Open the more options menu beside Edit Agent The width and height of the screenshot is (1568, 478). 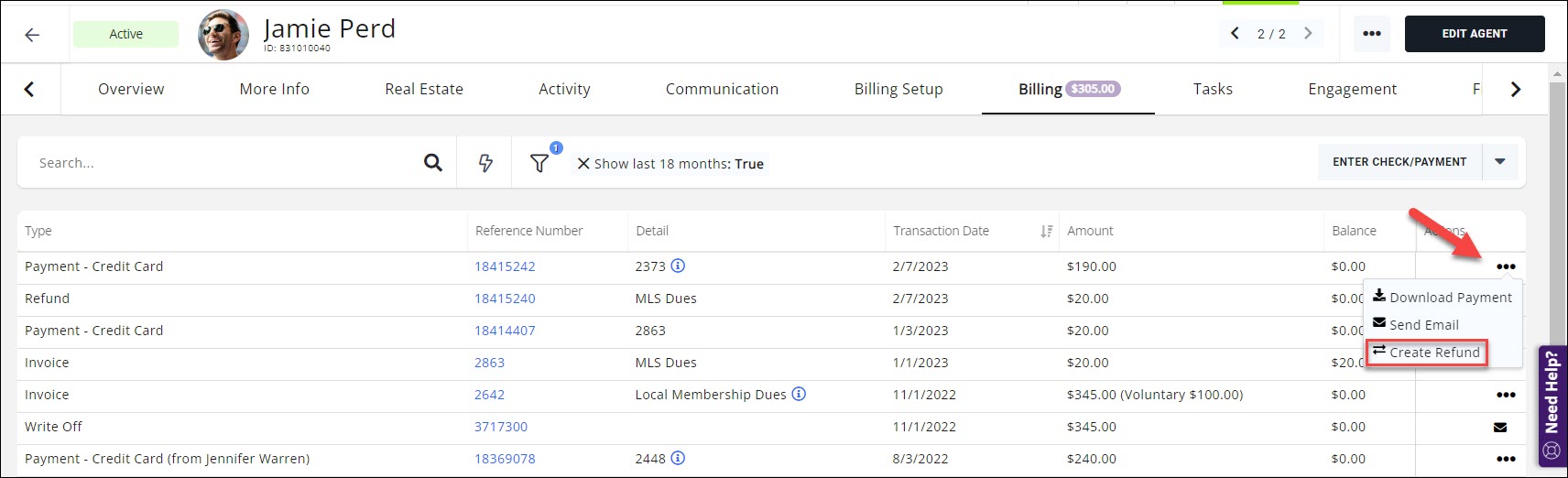(1371, 34)
